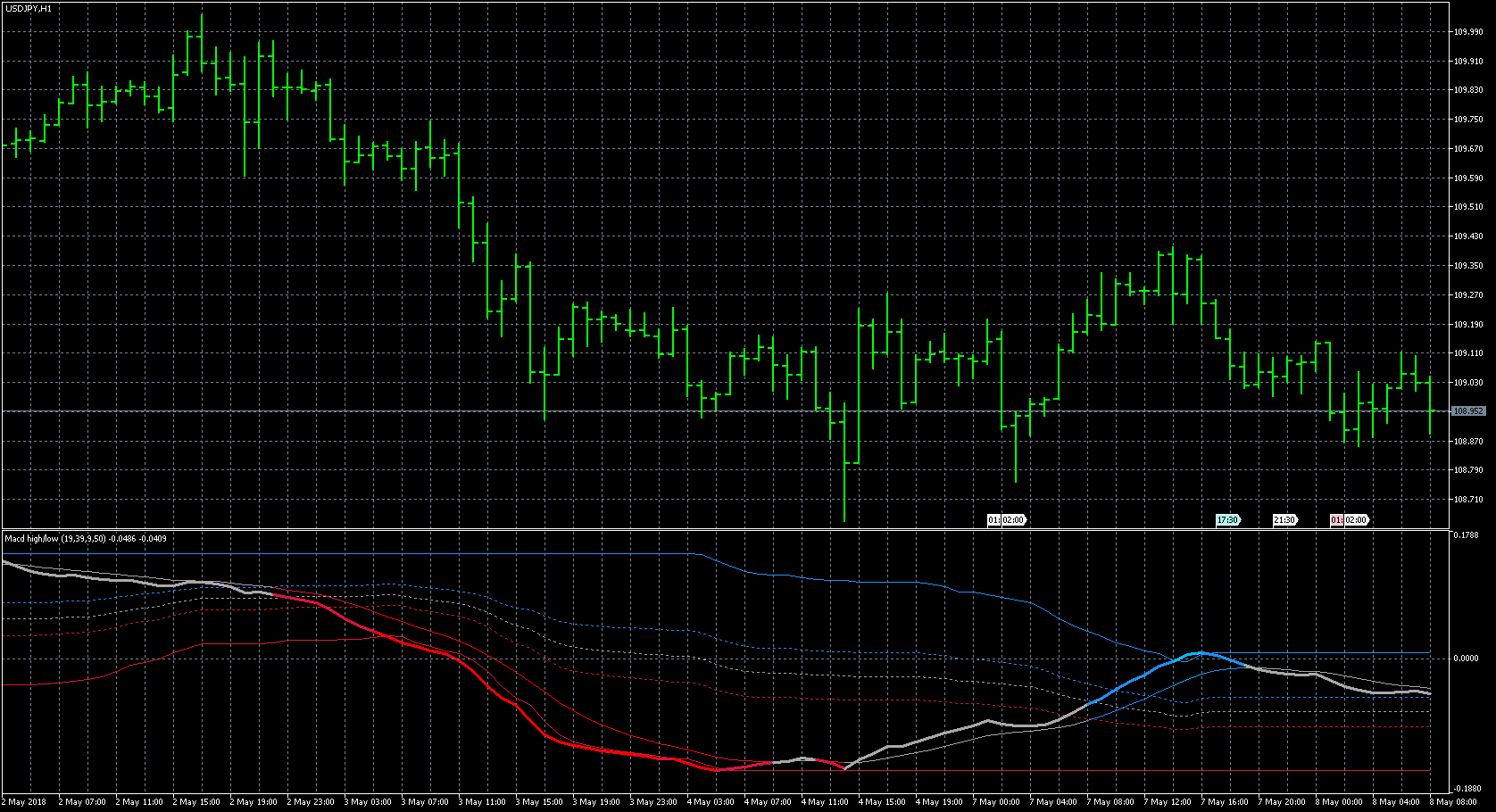This screenshot has height=812, width=1496.
Task: Click the leftmost white 01 event marker
Action: pyautogui.click(x=993, y=520)
